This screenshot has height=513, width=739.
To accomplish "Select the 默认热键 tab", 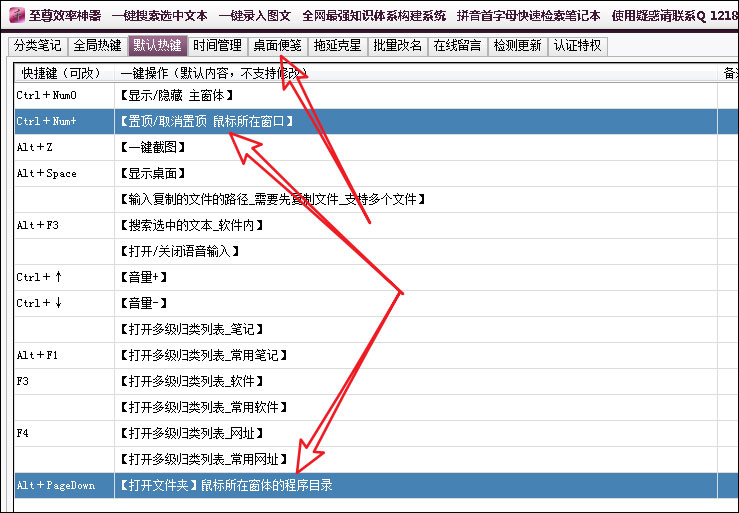I will tap(157, 45).
